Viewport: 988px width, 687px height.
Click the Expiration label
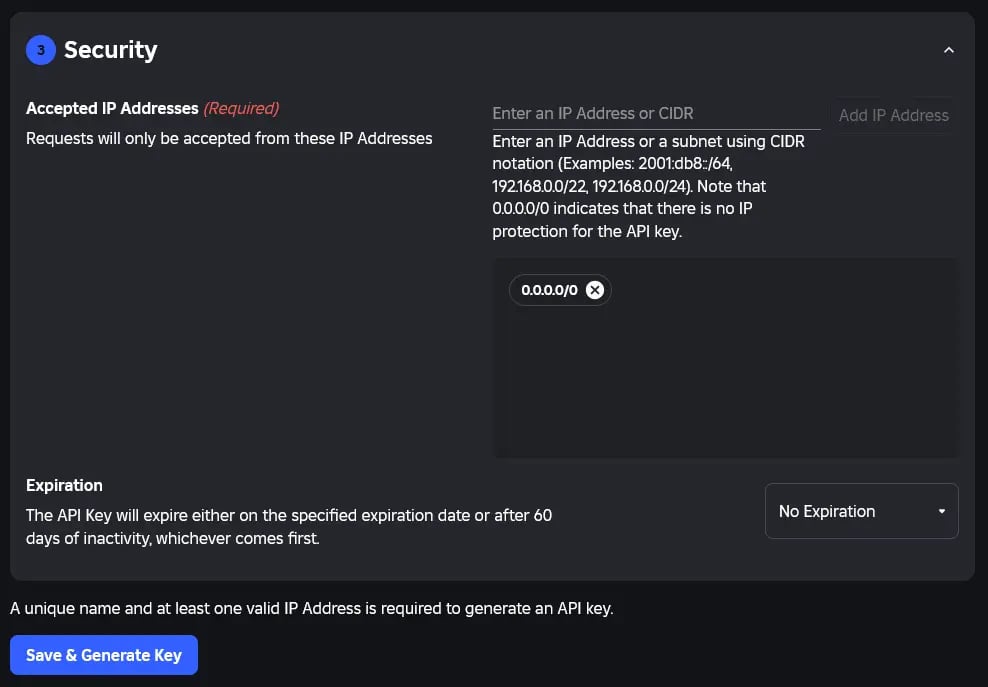(64, 485)
